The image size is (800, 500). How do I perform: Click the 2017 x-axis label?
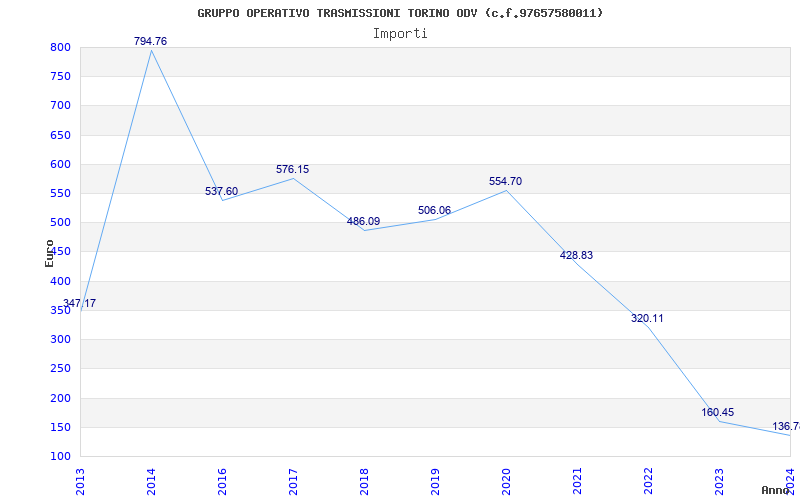[293, 481]
